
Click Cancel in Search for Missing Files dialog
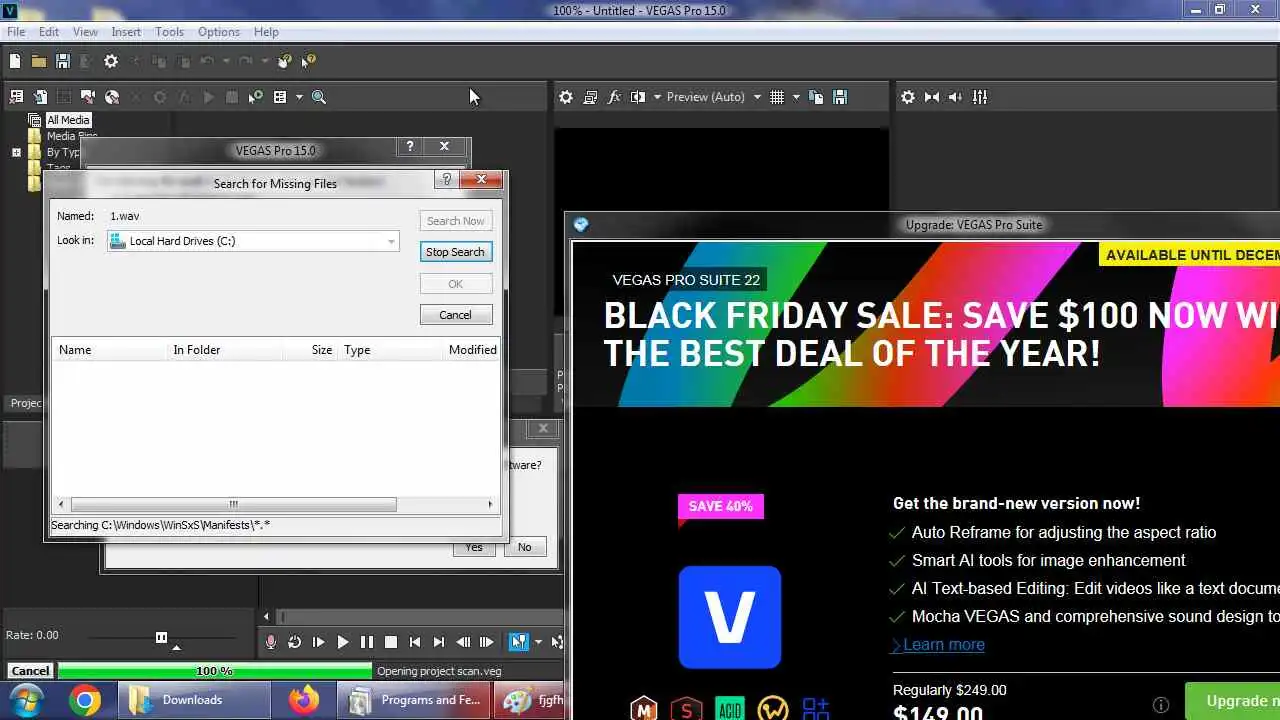coord(455,315)
